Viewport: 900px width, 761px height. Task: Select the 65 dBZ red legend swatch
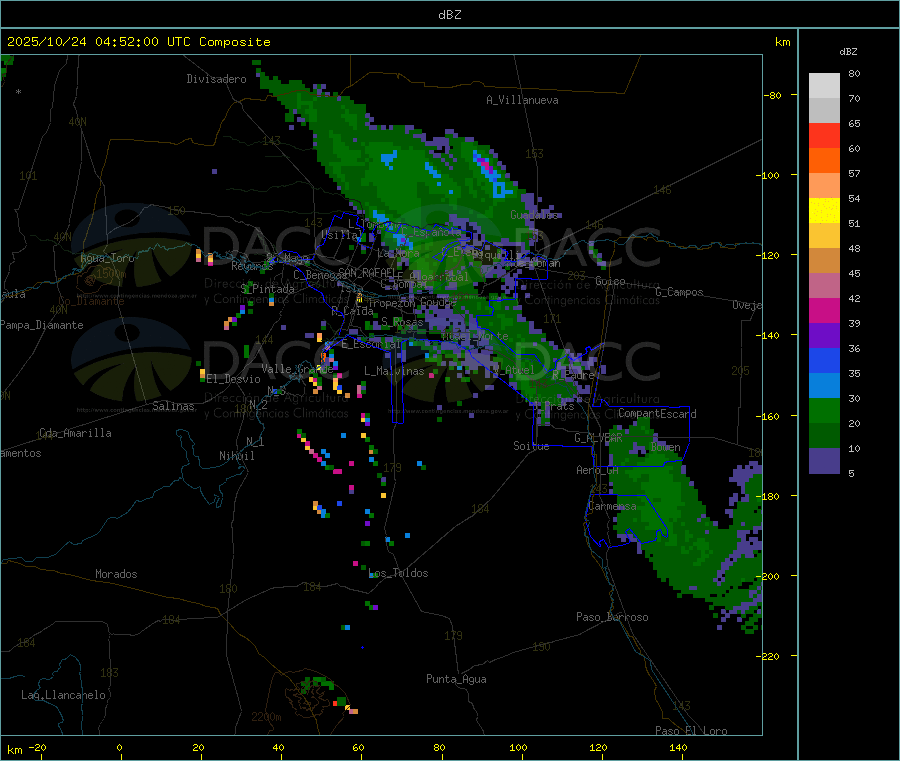824,135
